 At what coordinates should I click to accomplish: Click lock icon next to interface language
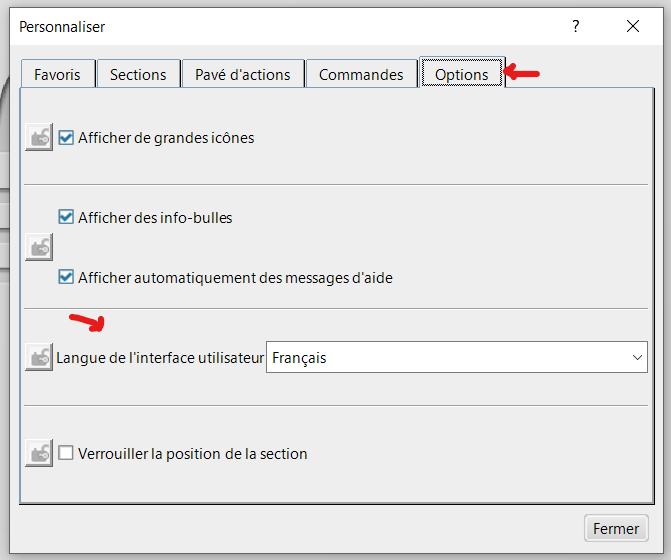point(39,357)
